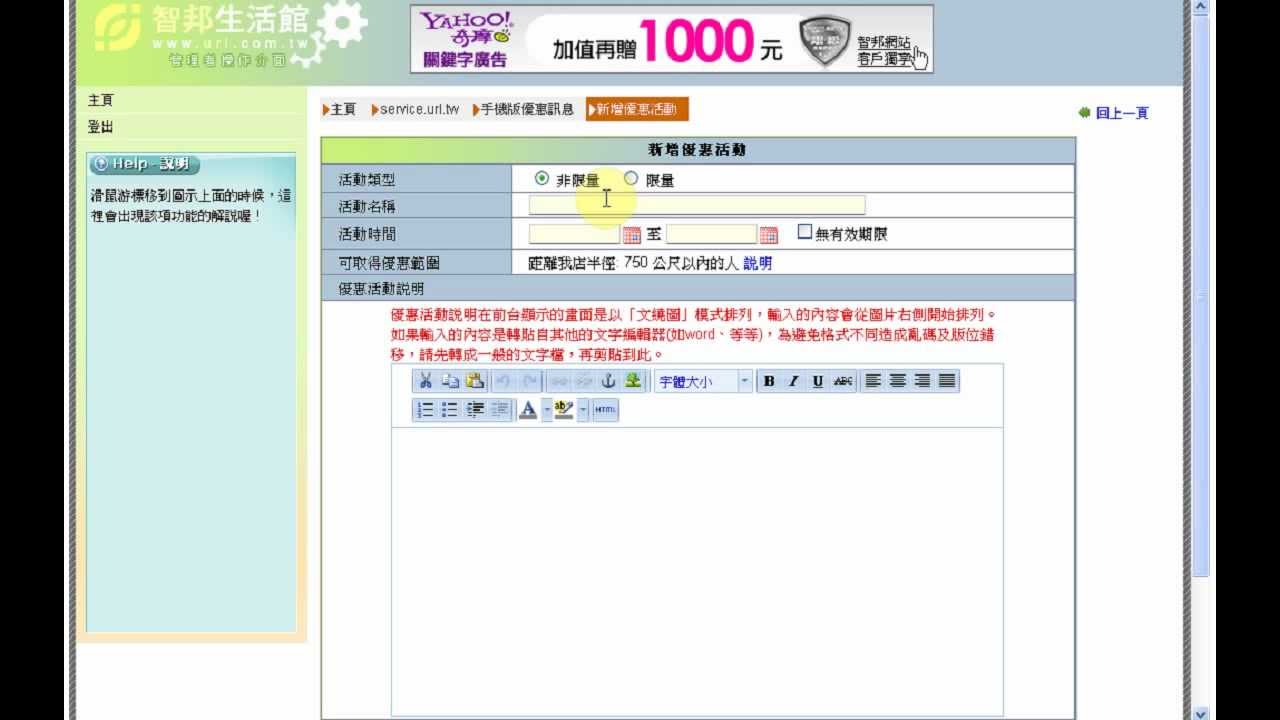
Task: Align text center
Action: tap(898, 381)
